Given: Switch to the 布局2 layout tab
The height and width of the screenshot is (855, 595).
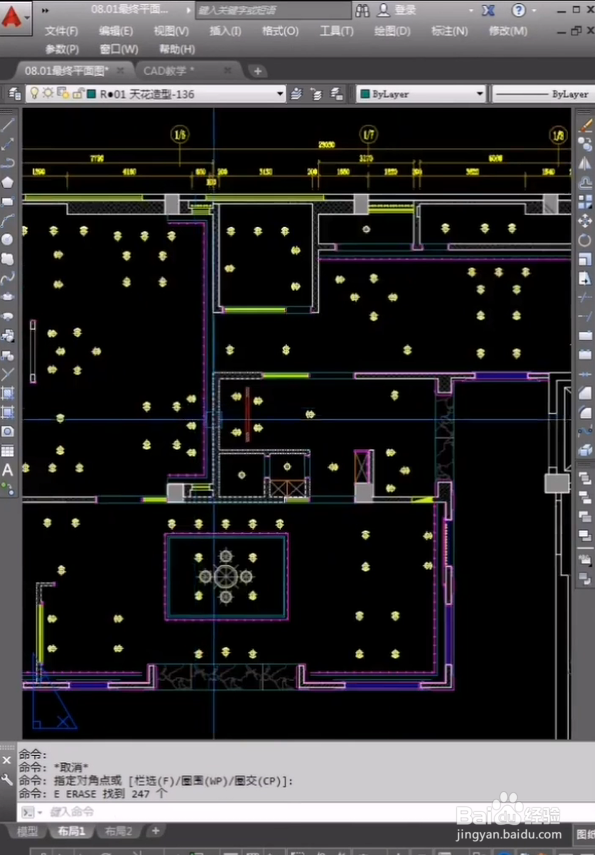Looking at the screenshot, I should click(118, 832).
